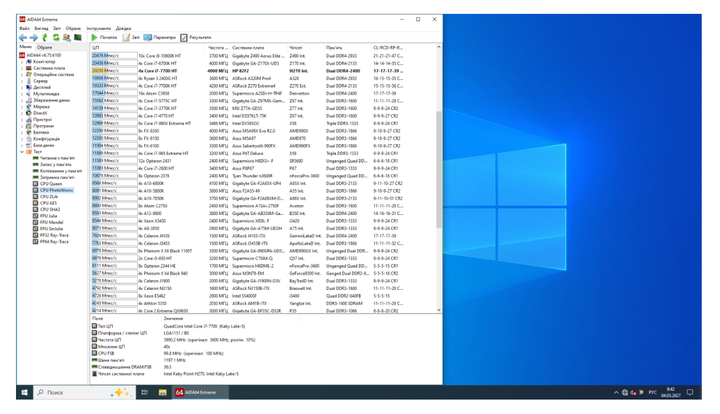Sort by the ЦП column header
Image resolution: width=720 pixels, height=414 pixels.
coord(148,47)
